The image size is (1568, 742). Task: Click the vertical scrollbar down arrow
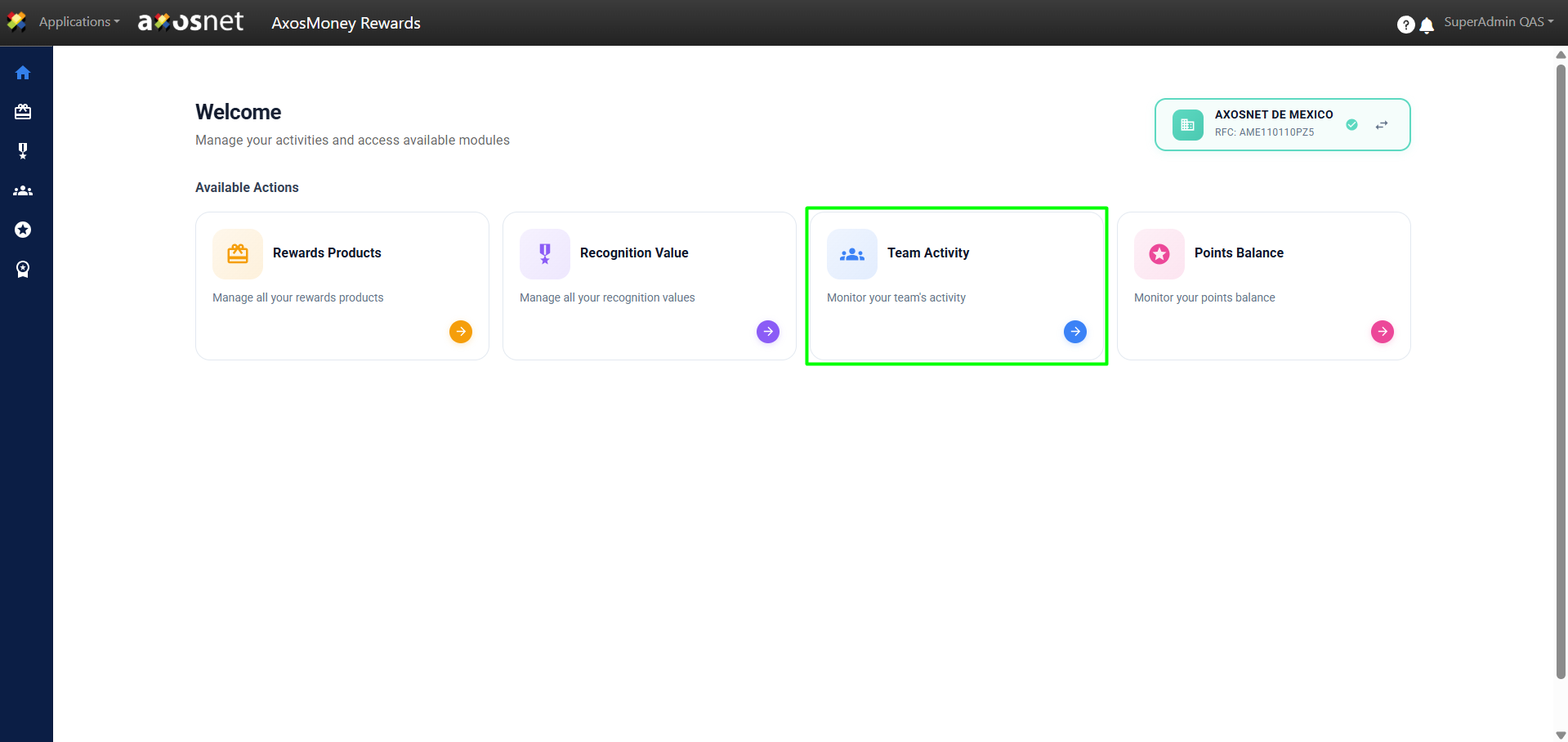pyautogui.click(x=1561, y=735)
